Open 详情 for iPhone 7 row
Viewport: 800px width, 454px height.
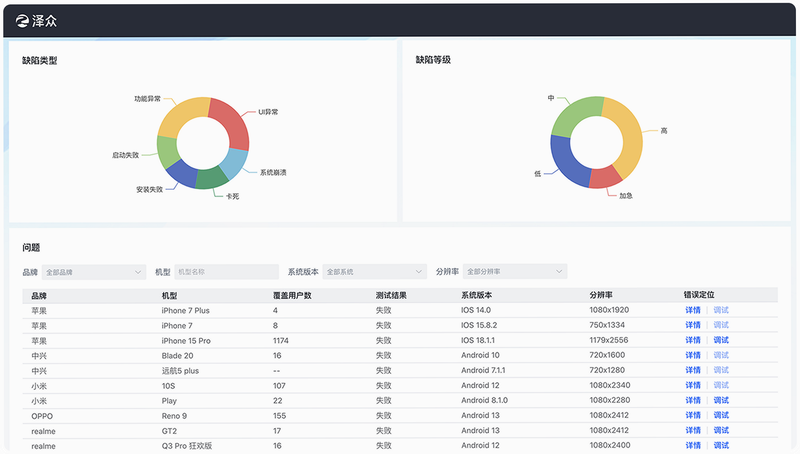[693, 325]
